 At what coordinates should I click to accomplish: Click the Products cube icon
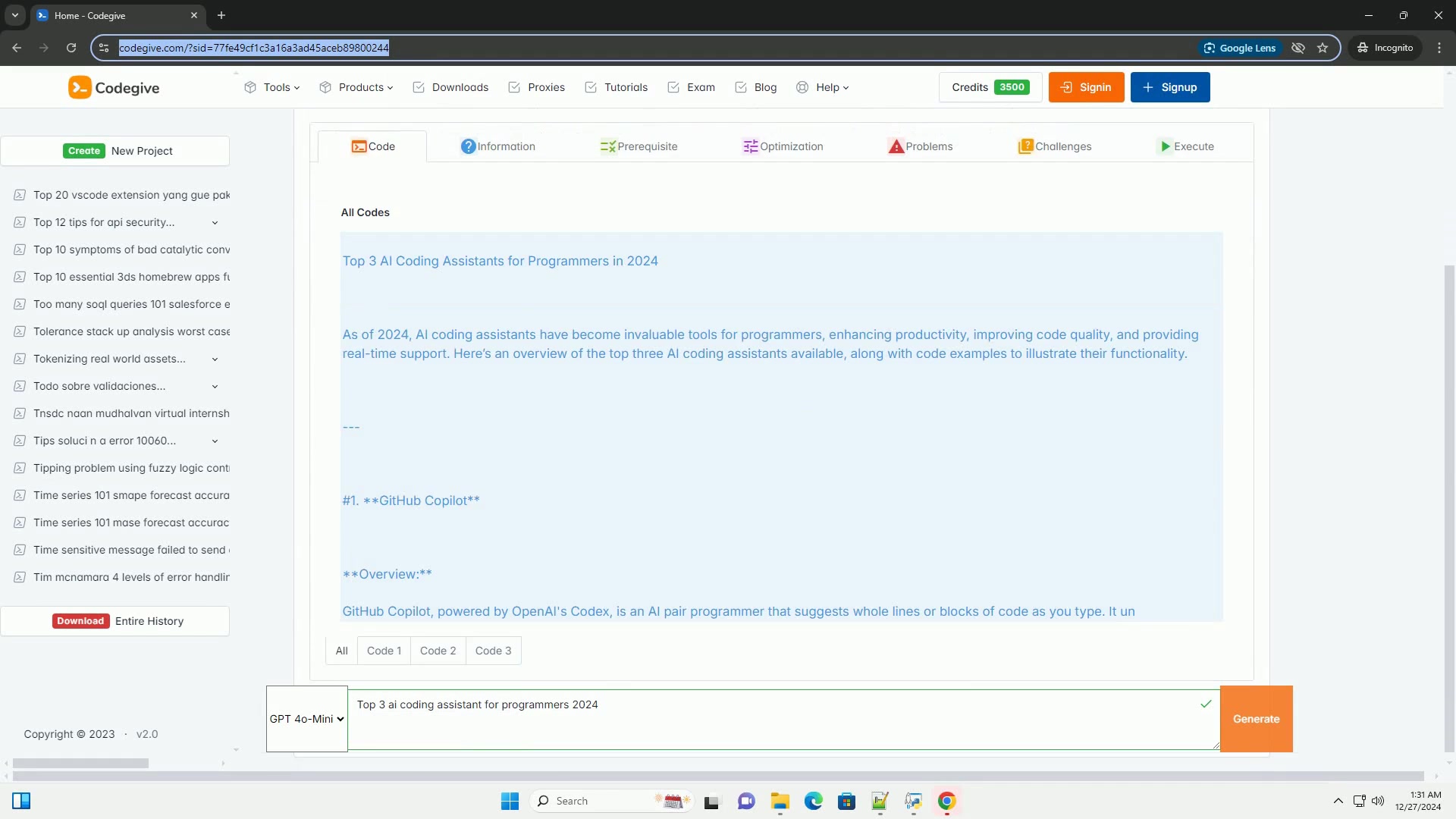325,87
